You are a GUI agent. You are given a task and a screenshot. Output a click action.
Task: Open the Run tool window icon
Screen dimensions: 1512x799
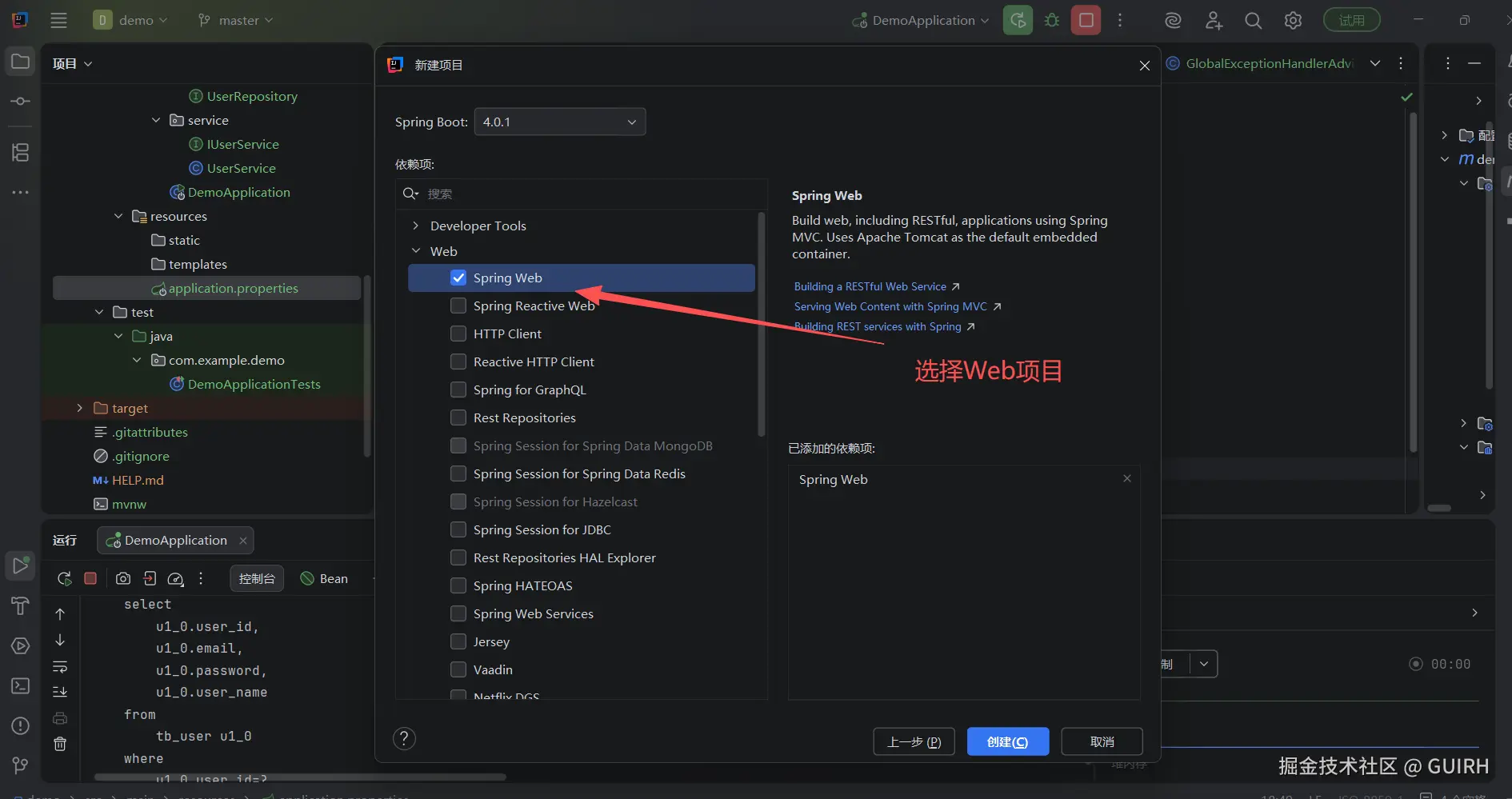[21, 565]
